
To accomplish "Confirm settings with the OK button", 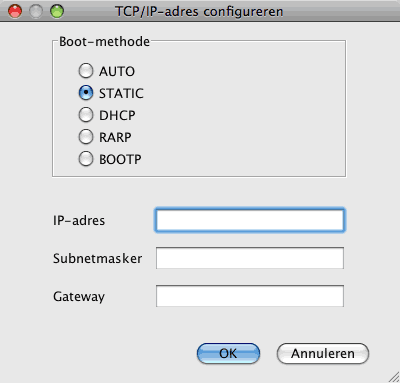I will (x=228, y=353).
